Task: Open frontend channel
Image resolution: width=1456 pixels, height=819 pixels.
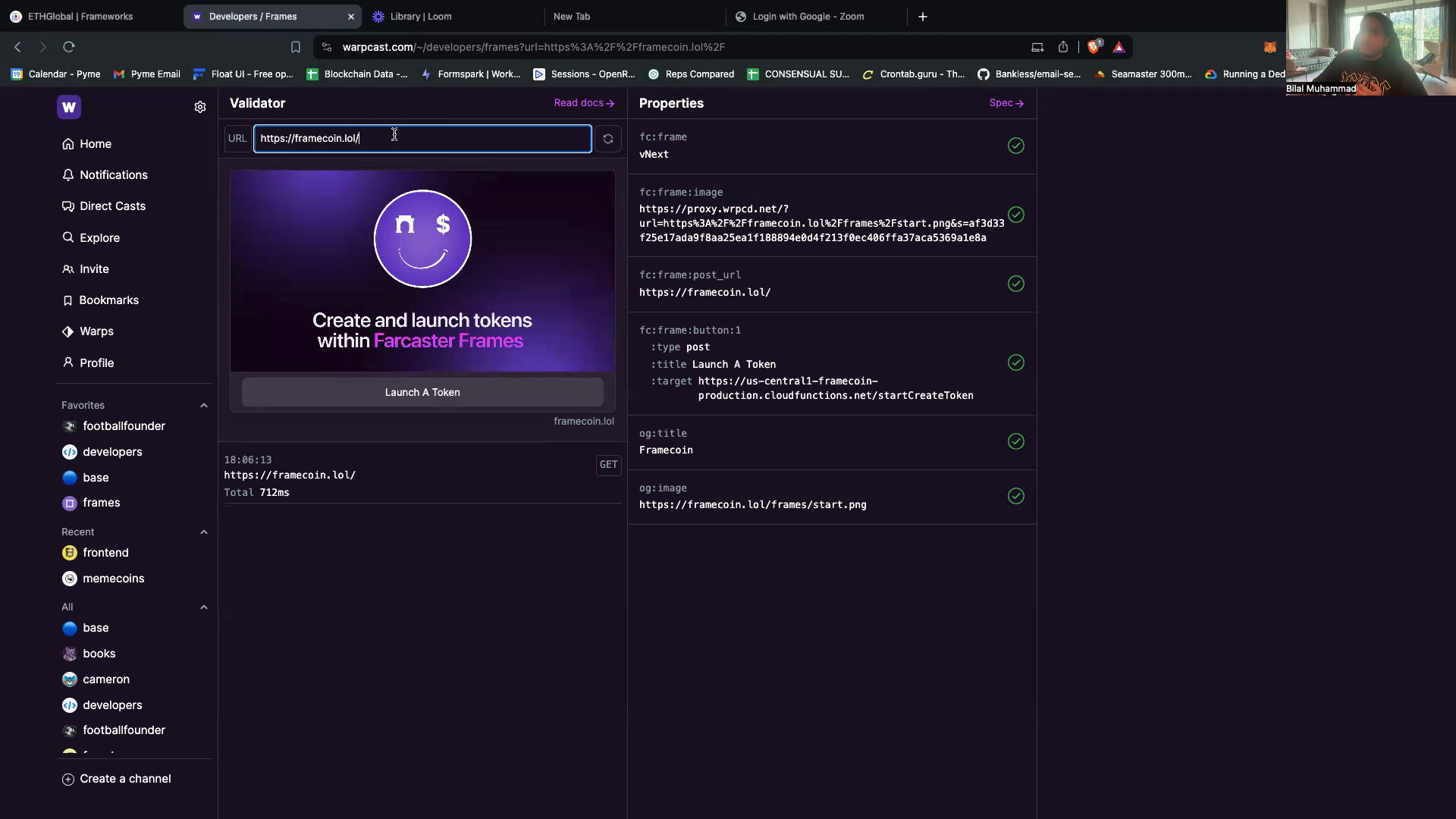Action: pos(96,553)
